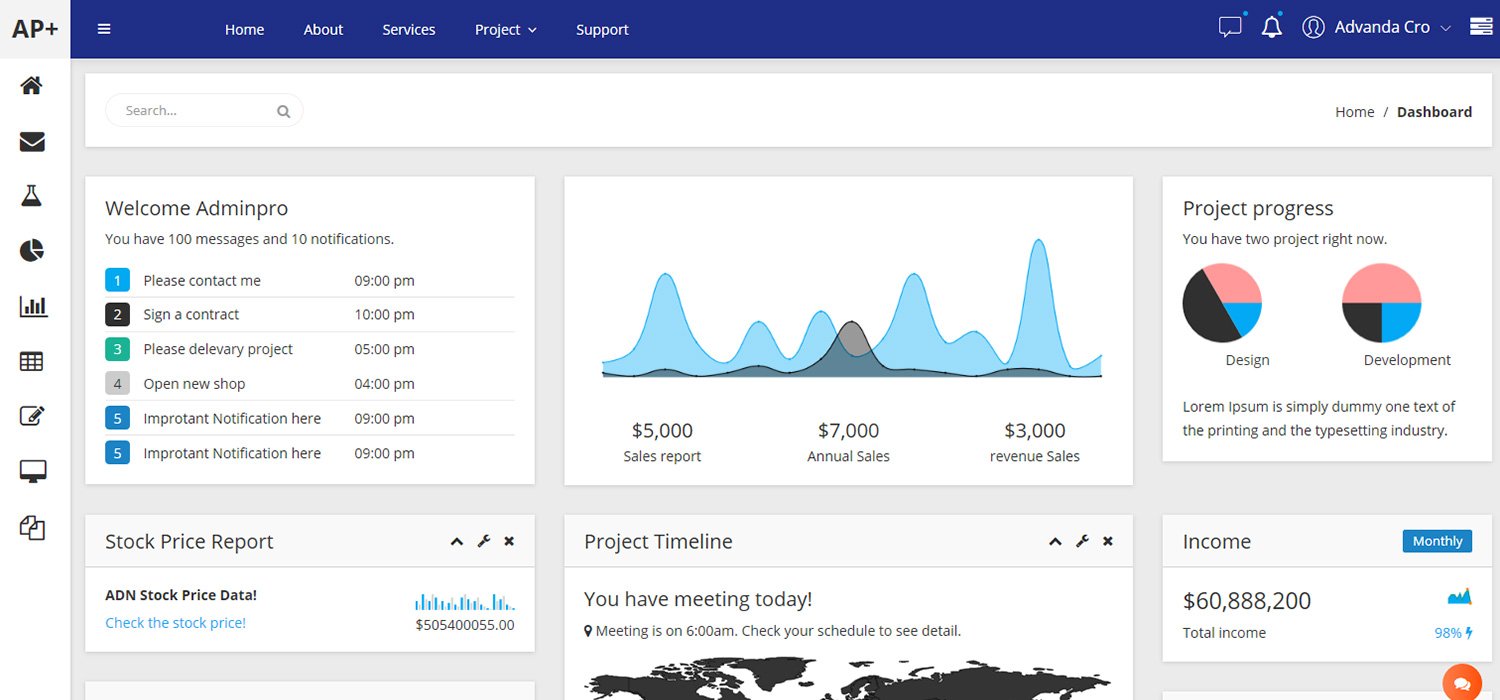The width and height of the screenshot is (1500, 700).
Task: Open Project Timeline wrench settings
Action: (1082, 541)
